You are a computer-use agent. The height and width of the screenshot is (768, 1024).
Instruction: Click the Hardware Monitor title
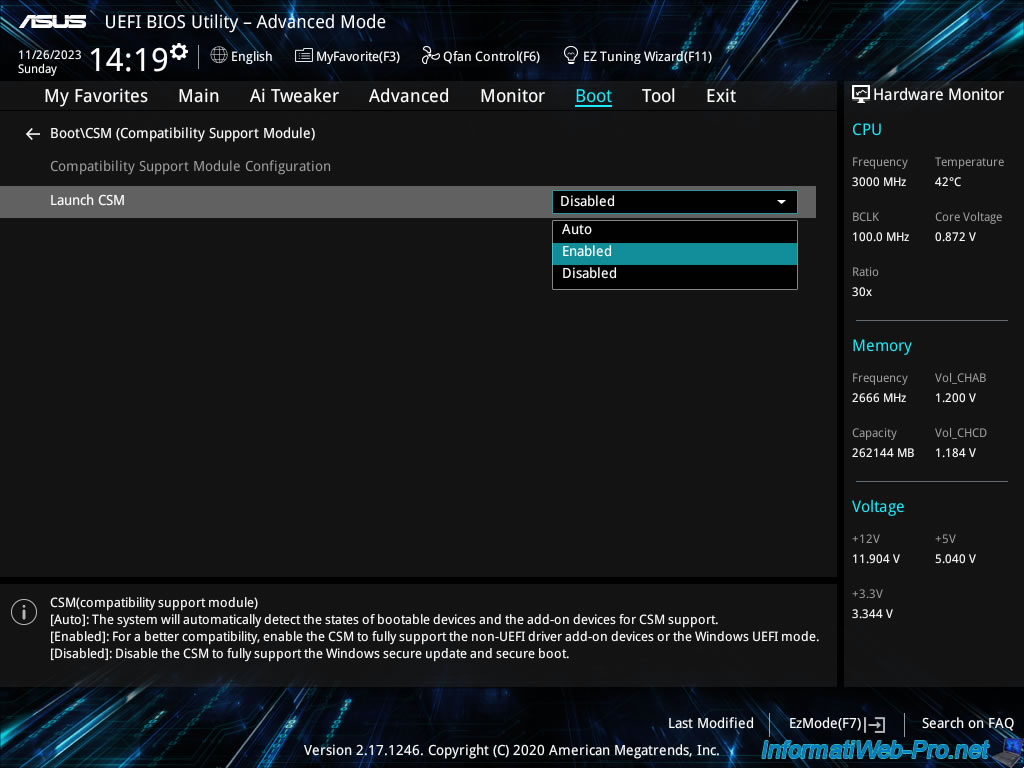pyautogui.click(x=938, y=95)
